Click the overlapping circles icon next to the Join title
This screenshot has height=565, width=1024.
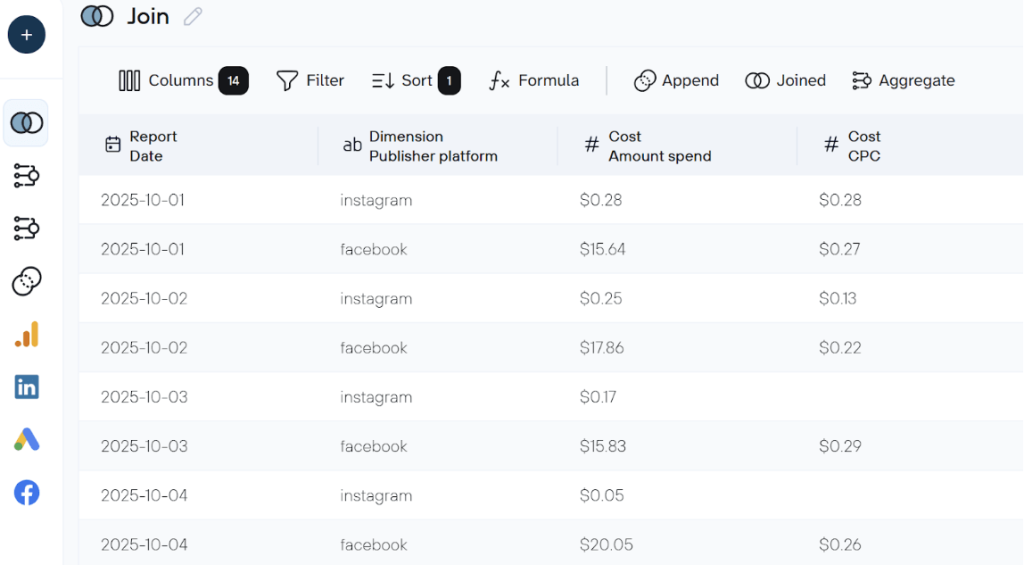pos(97,16)
